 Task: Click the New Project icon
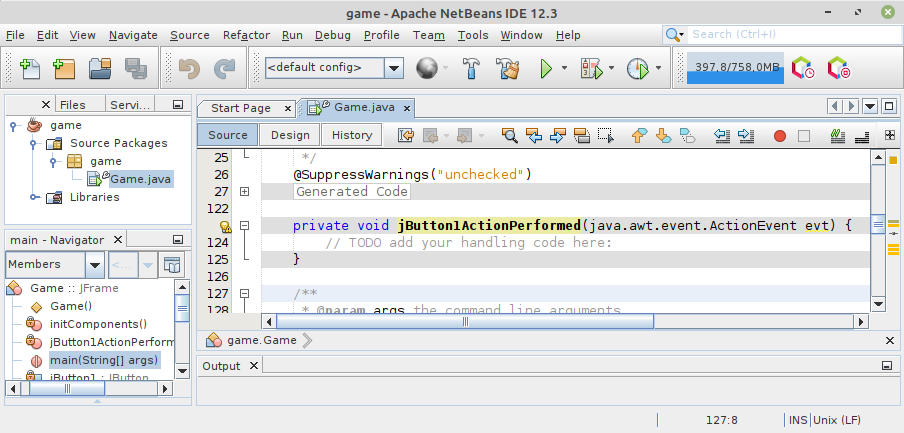(64, 69)
